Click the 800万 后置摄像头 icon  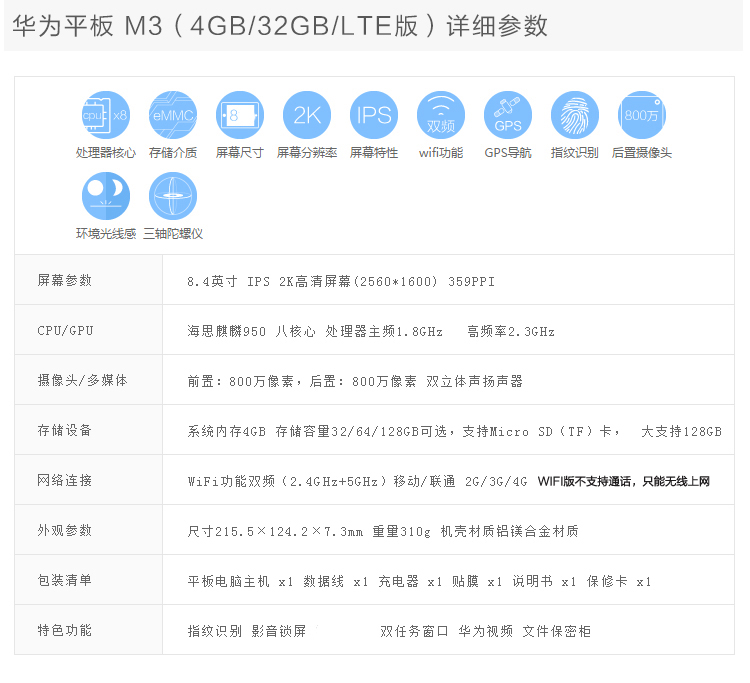(641, 115)
